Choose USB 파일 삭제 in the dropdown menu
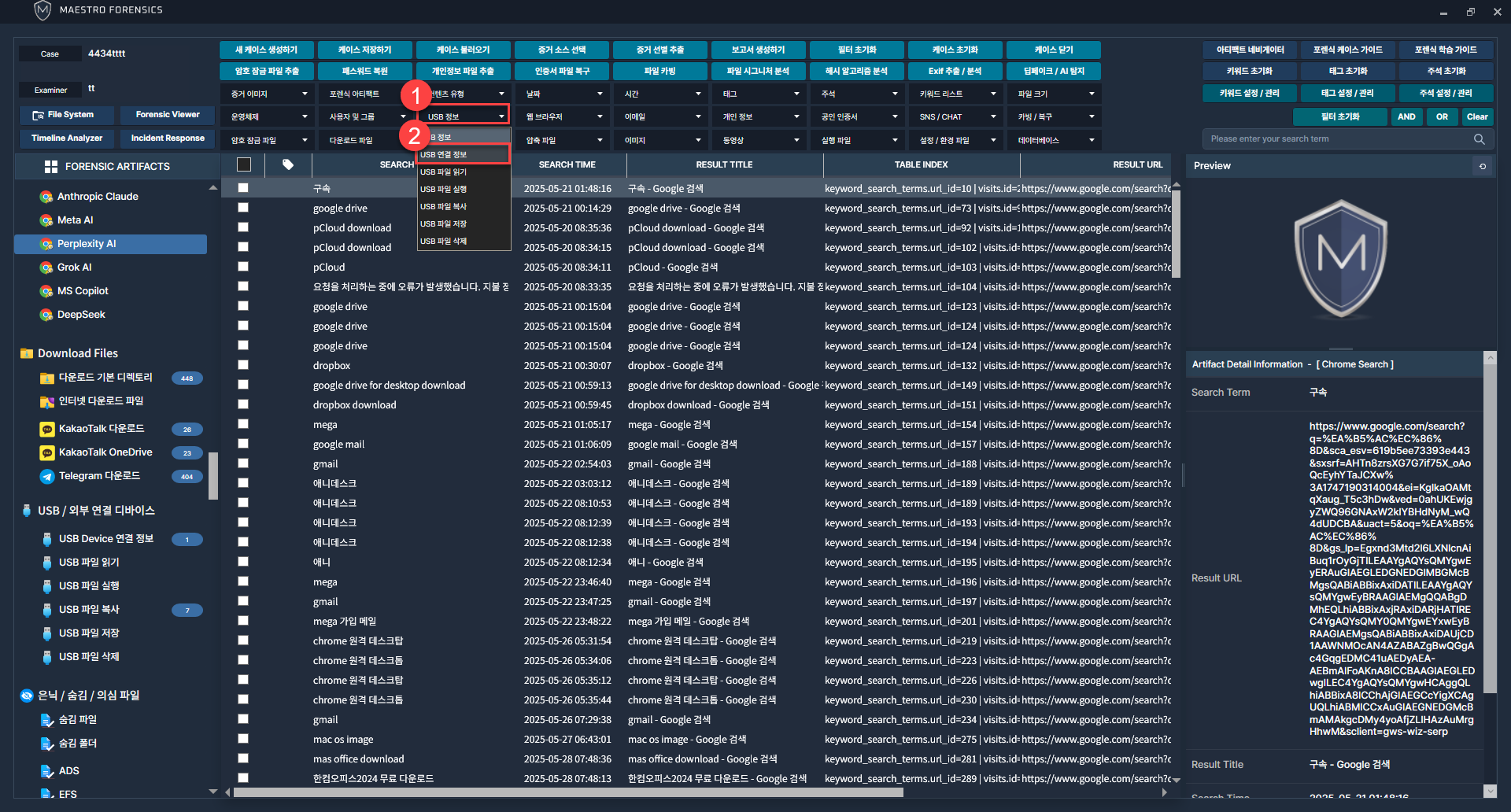Image resolution: width=1511 pixels, height=812 pixels. (x=444, y=242)
